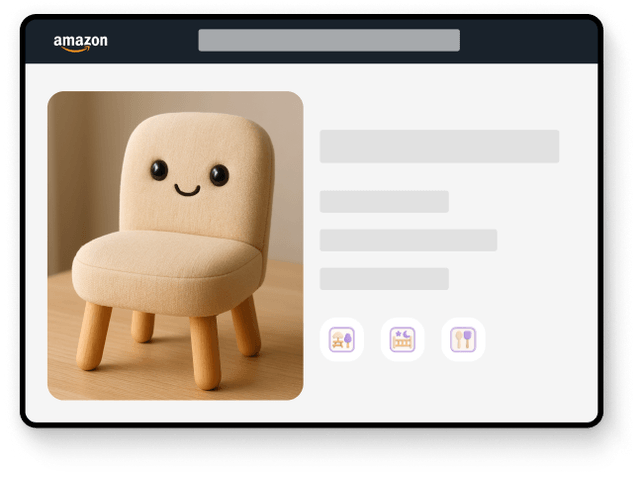
Task: Click the chair's front-right wooden leg
Action: click(204, 350)
